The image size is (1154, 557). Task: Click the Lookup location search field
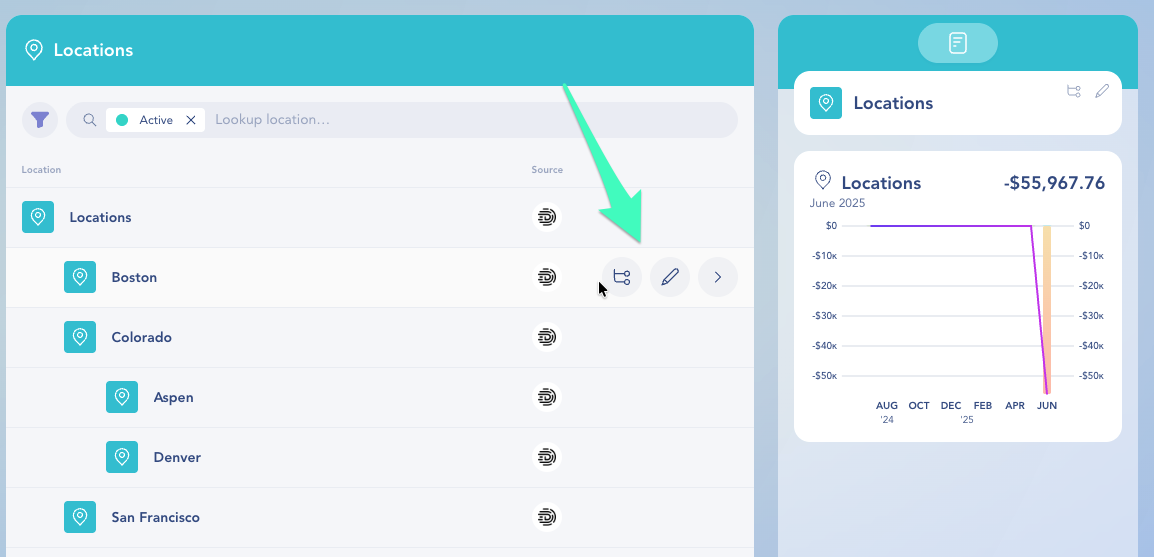[470, 120]
